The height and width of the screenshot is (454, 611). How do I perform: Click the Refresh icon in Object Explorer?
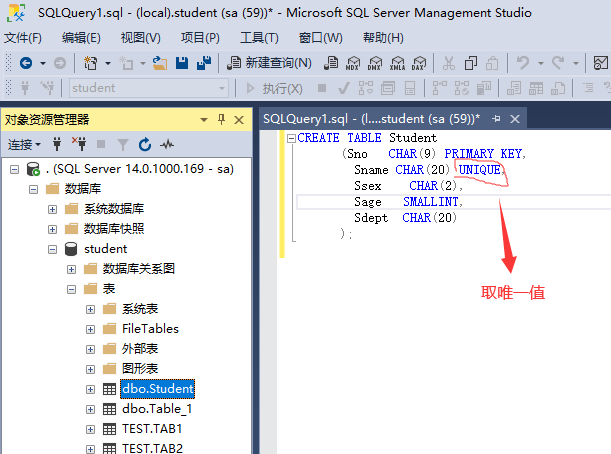[x=145, y=145]
